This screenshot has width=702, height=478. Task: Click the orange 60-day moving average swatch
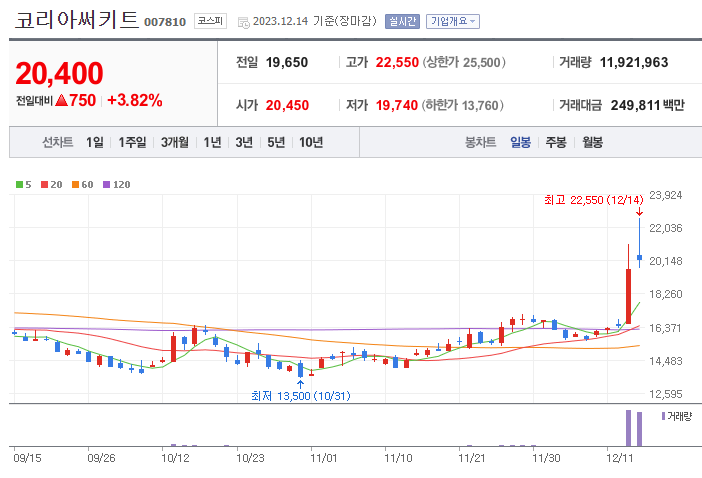tap(75, 184)
